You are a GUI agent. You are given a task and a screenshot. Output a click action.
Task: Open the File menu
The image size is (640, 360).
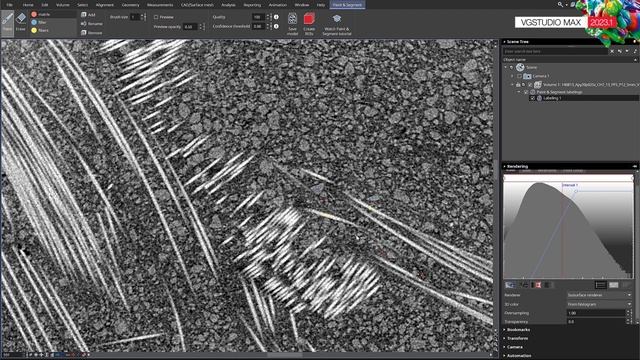click(x=9, y=5)
